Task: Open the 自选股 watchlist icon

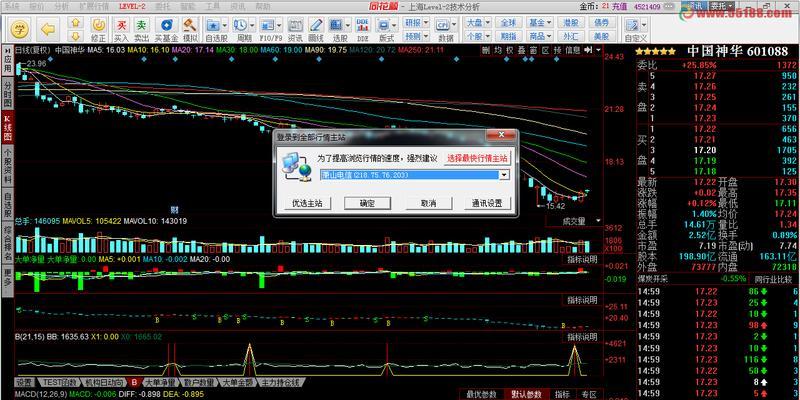Action: coord(213,24)
